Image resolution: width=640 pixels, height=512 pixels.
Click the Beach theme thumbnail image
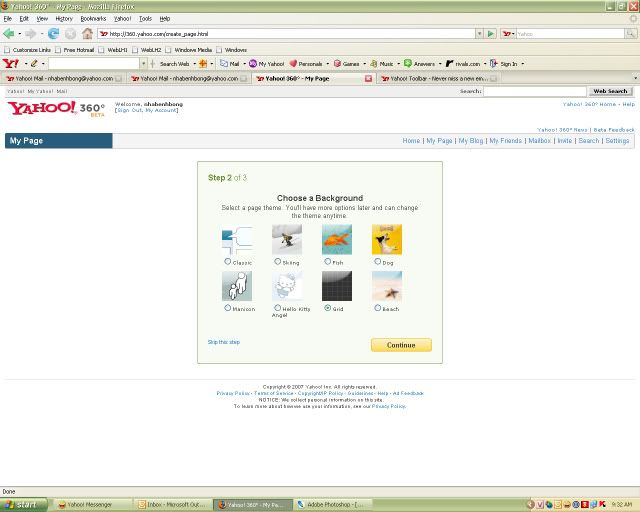pos(387,286)
